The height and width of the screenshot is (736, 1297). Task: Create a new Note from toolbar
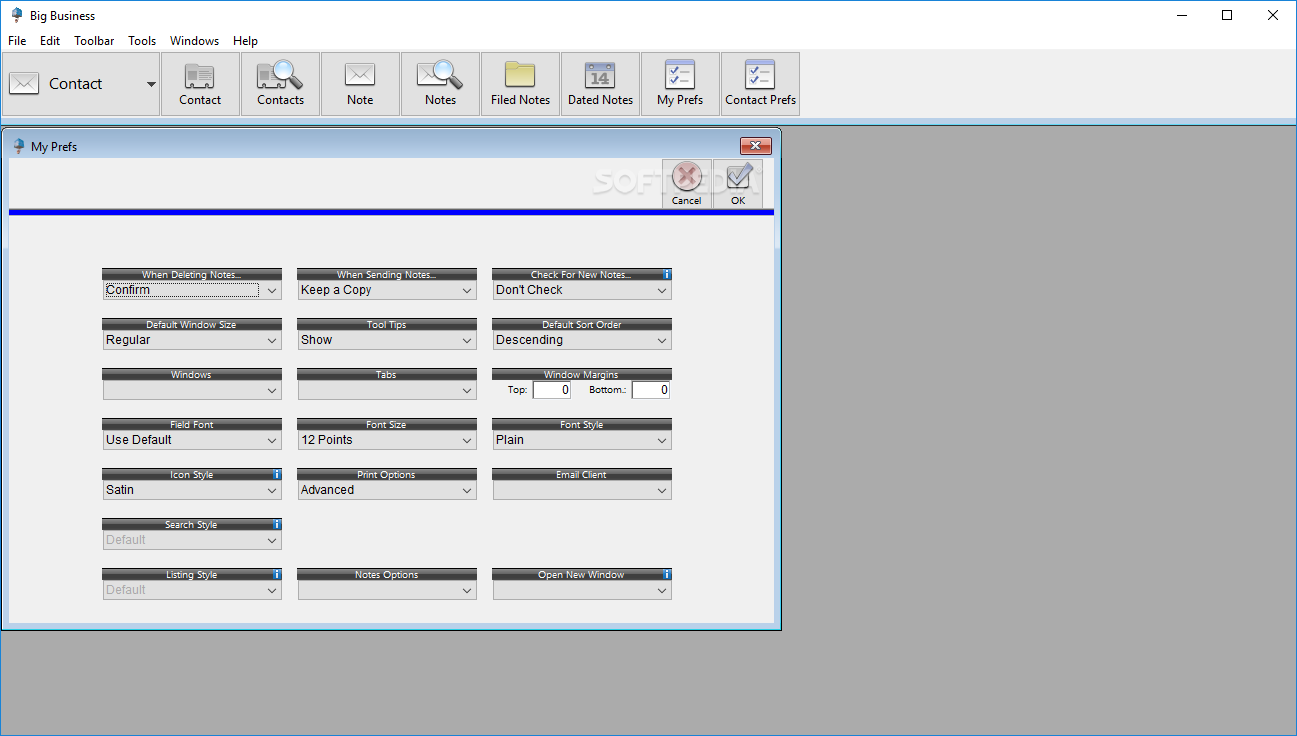[x=360, y=84]
